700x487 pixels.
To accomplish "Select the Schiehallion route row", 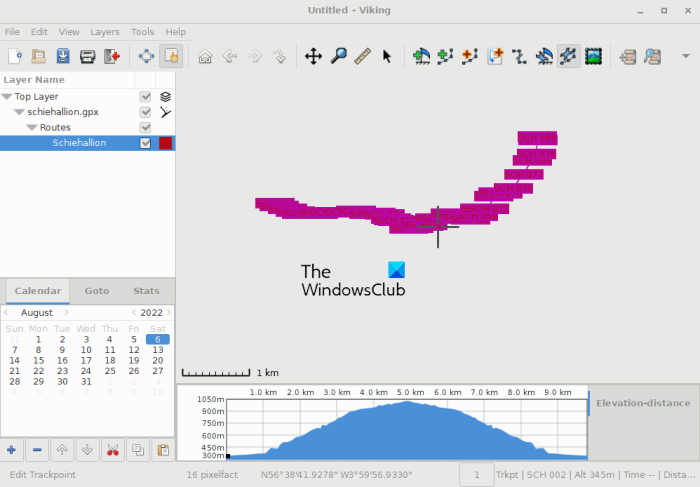I will pyautogui.click(x=88, y=143).
